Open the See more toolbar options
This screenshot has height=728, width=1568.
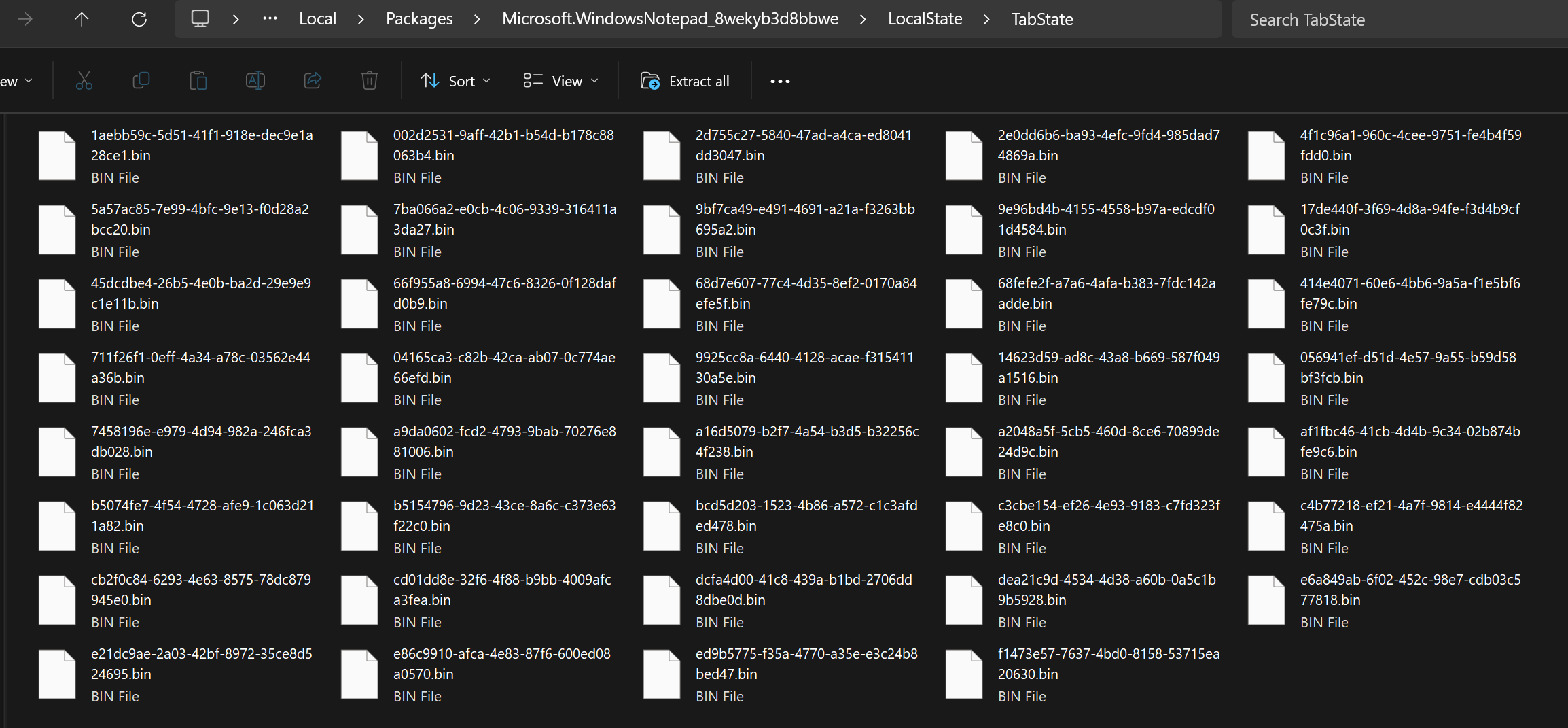780,81
